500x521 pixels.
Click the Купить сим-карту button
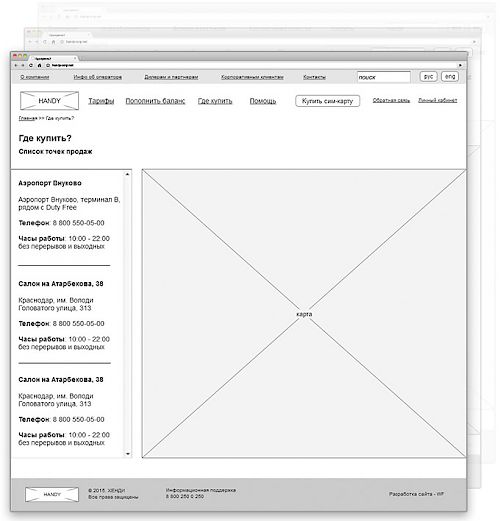[x=328, y=101]
